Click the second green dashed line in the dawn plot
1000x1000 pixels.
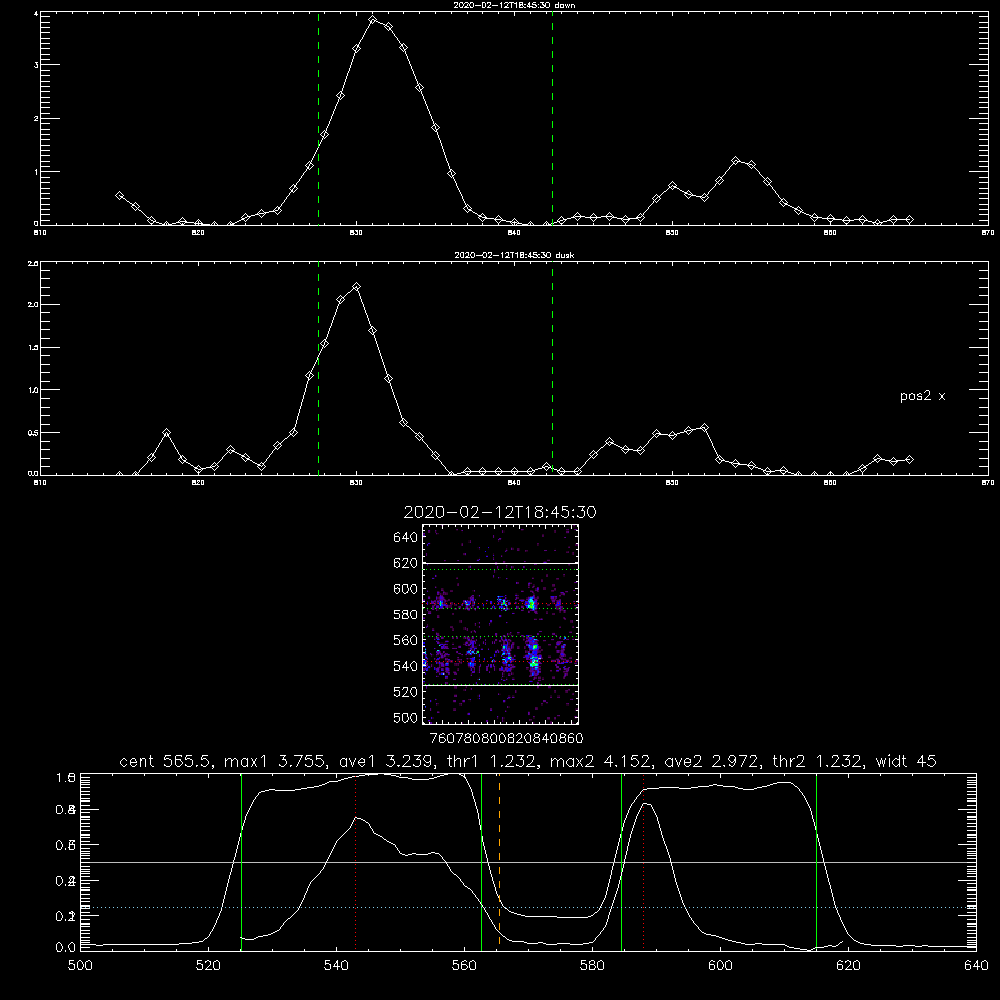pyautogui.click(x=552, y=118)
